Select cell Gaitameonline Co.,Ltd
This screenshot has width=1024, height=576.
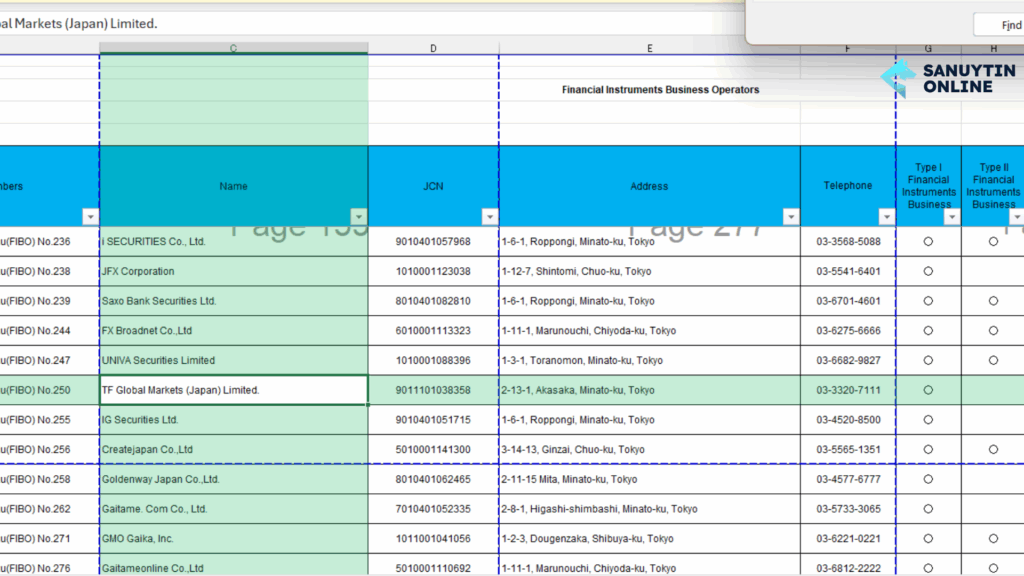[x=234, y=566]
